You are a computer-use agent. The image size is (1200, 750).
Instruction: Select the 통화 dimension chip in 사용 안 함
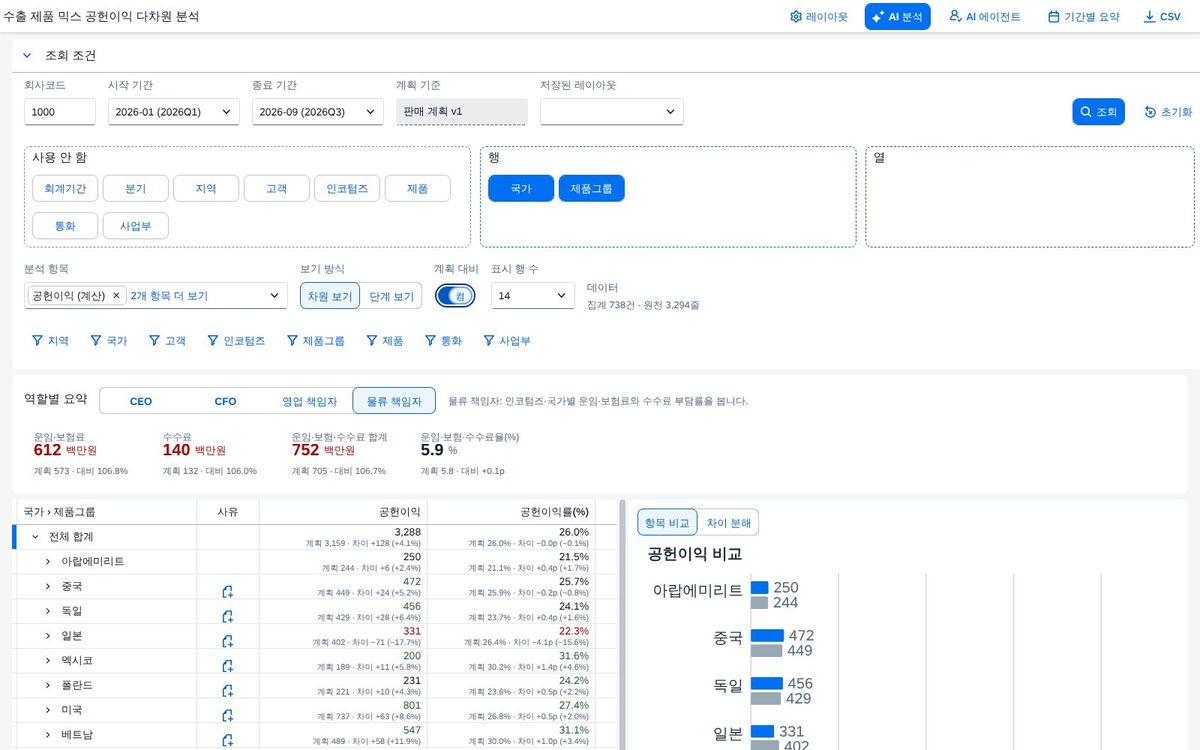click(x=65, y=226)
